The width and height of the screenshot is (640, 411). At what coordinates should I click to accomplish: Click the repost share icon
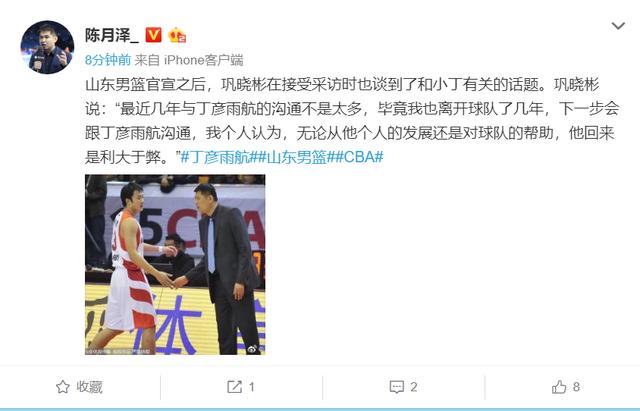pos(234,387)
